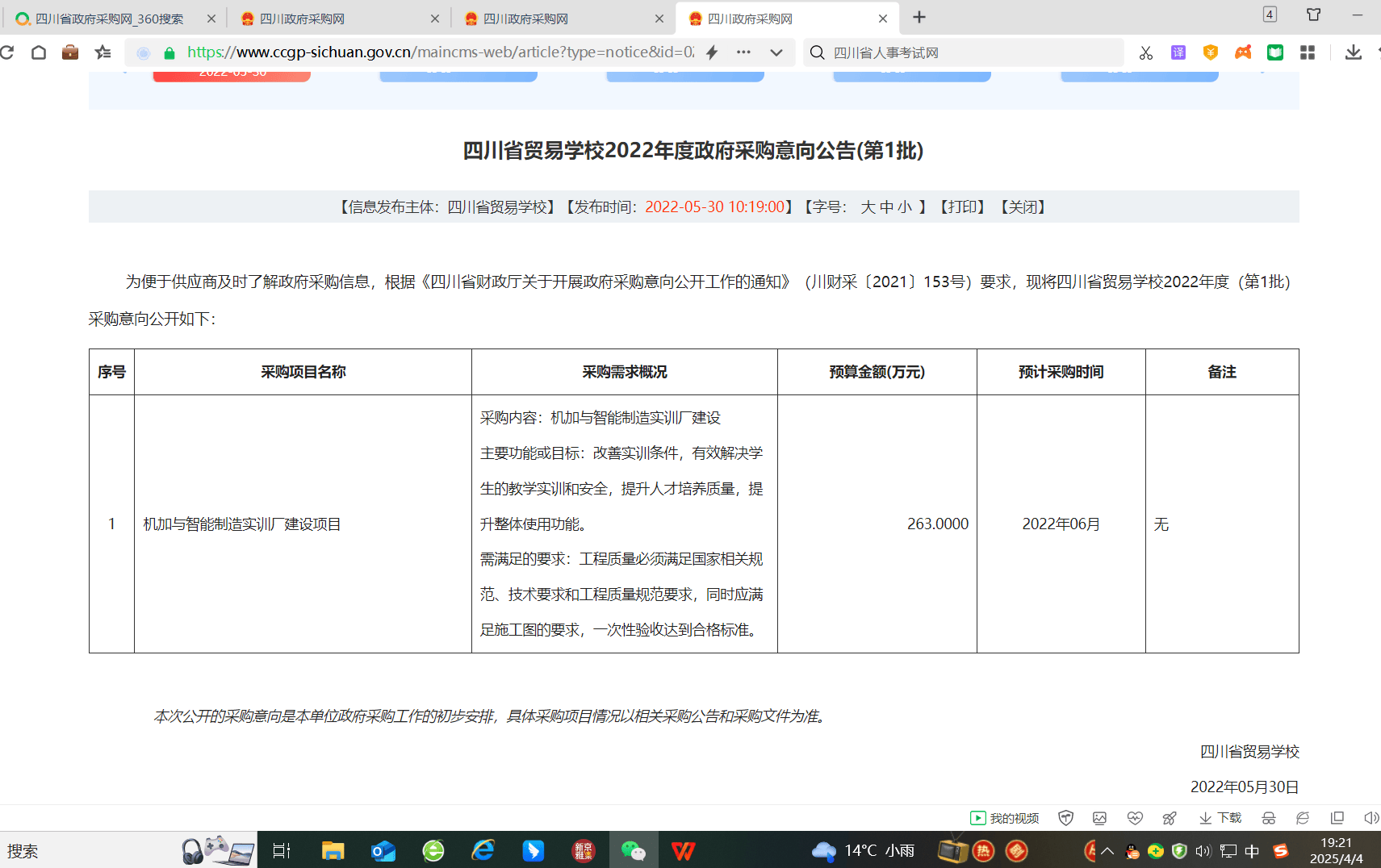This screenshot has width=1381, height=868.
Task: Mute page sound via speaker icon
Action: click(1371, 817)
